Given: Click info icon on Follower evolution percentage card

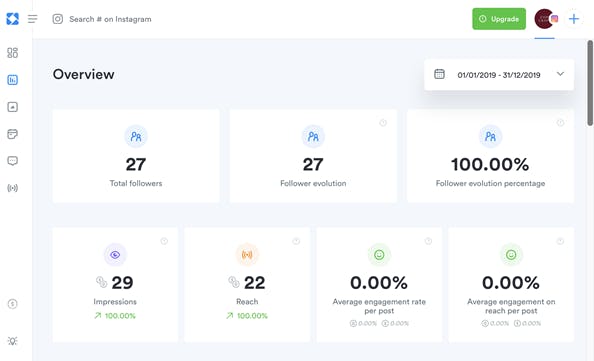Looking at the screenshot, I should point(560,123).
